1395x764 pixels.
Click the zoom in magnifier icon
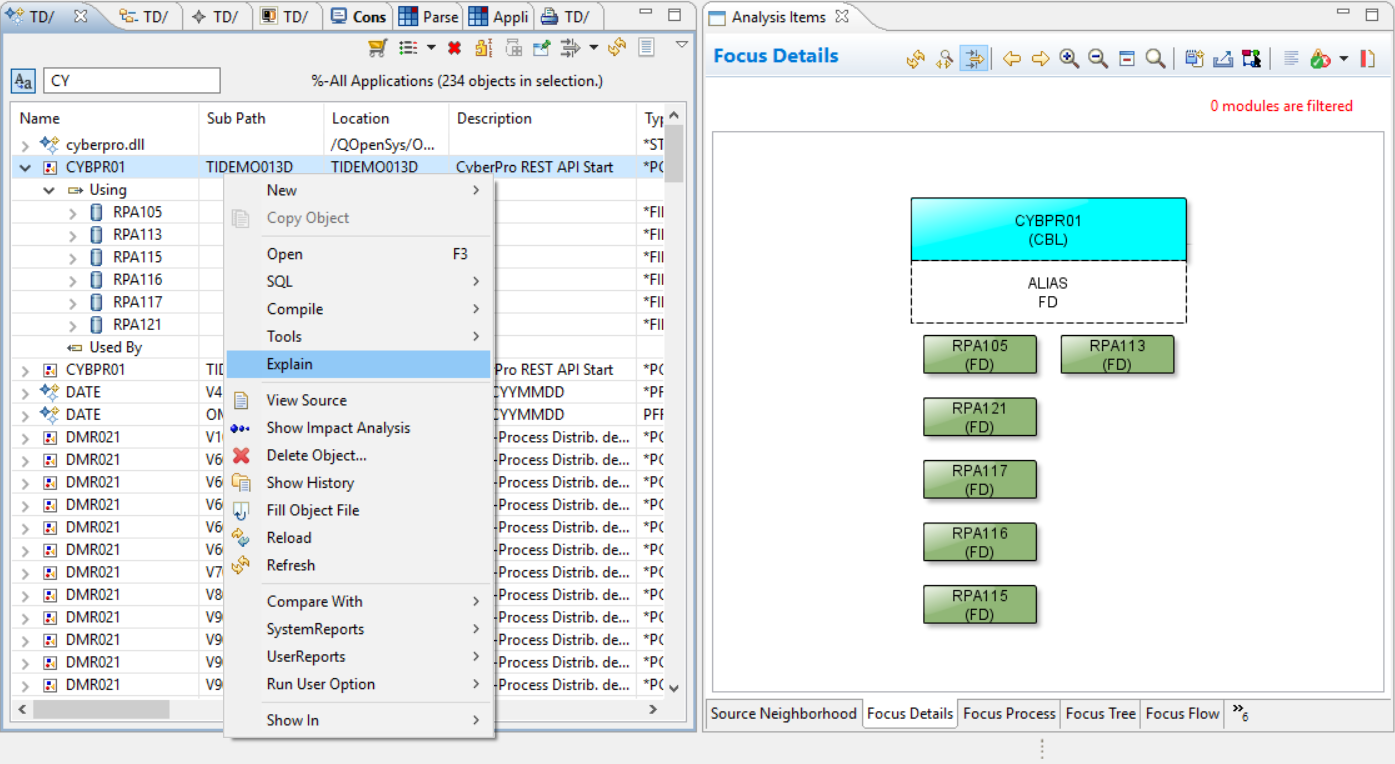click(1069, 59)
